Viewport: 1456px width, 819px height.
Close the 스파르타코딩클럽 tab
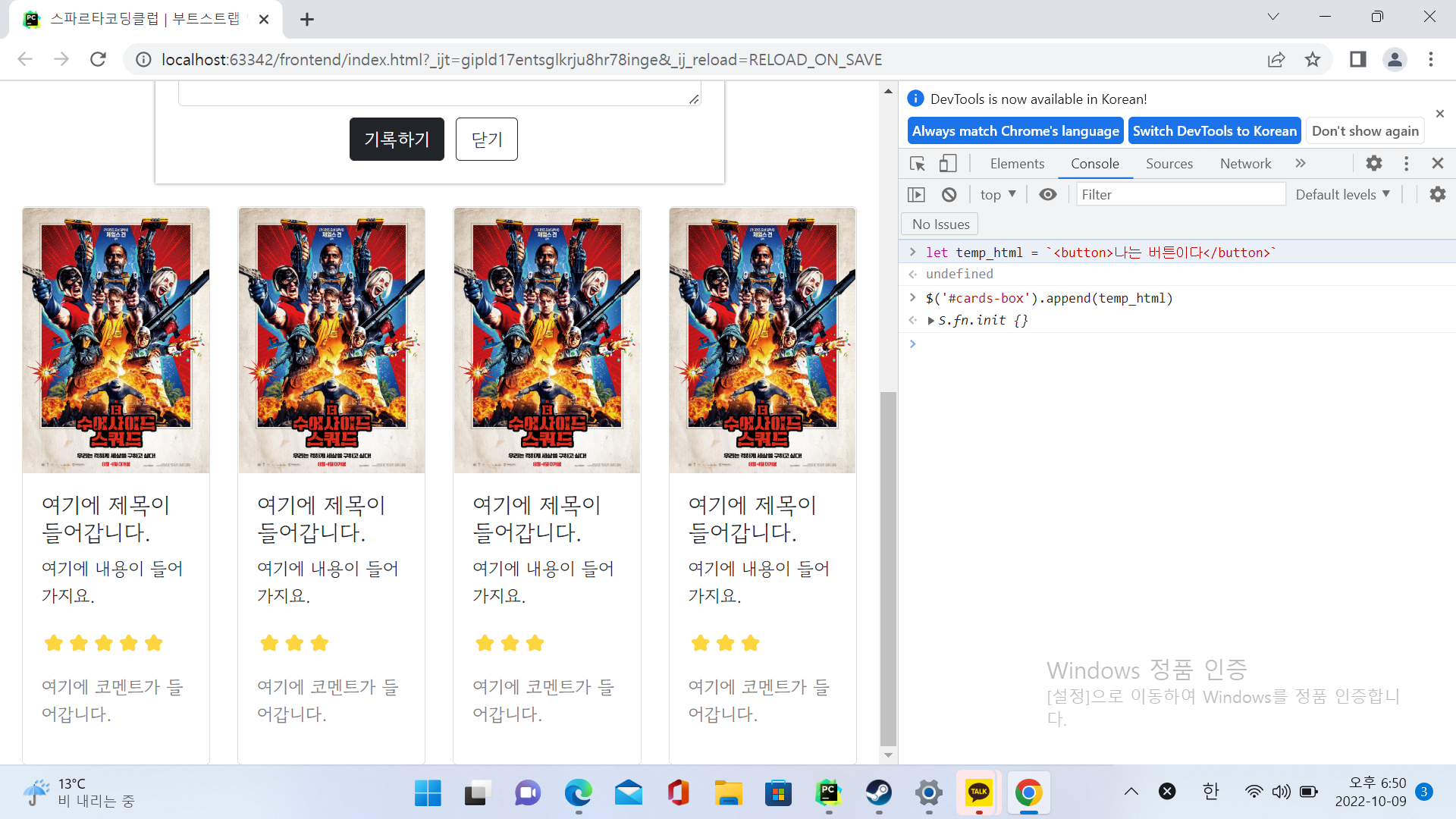click(264, 19)
